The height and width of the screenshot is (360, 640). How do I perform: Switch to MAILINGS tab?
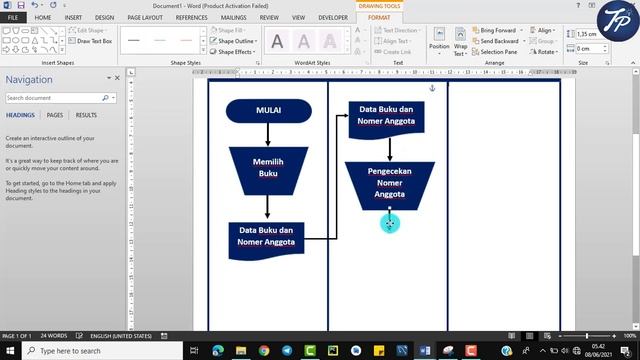point(233,18)
